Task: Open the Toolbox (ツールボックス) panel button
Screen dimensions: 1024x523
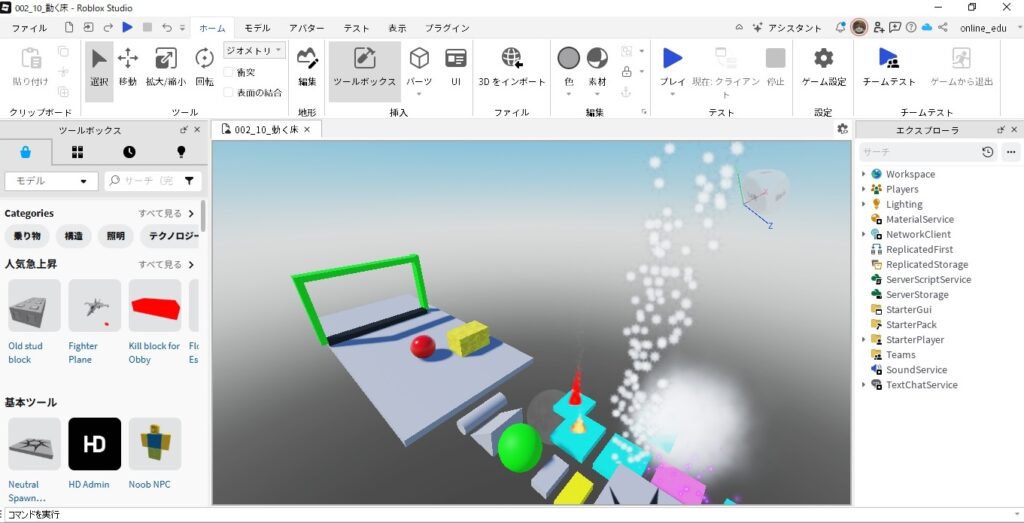Action: click(x=364, y=66)
